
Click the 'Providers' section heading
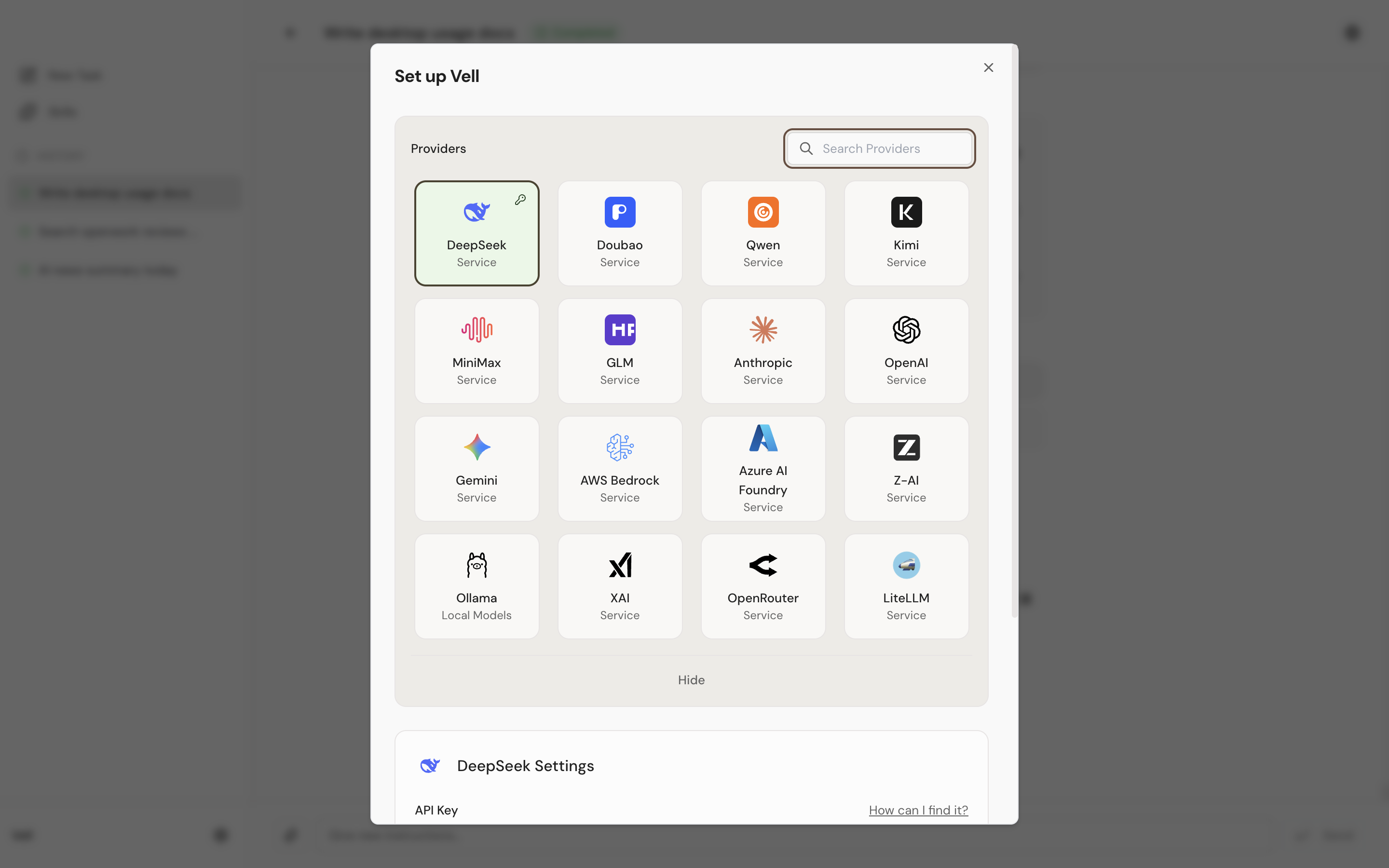[x=438, y=149]
